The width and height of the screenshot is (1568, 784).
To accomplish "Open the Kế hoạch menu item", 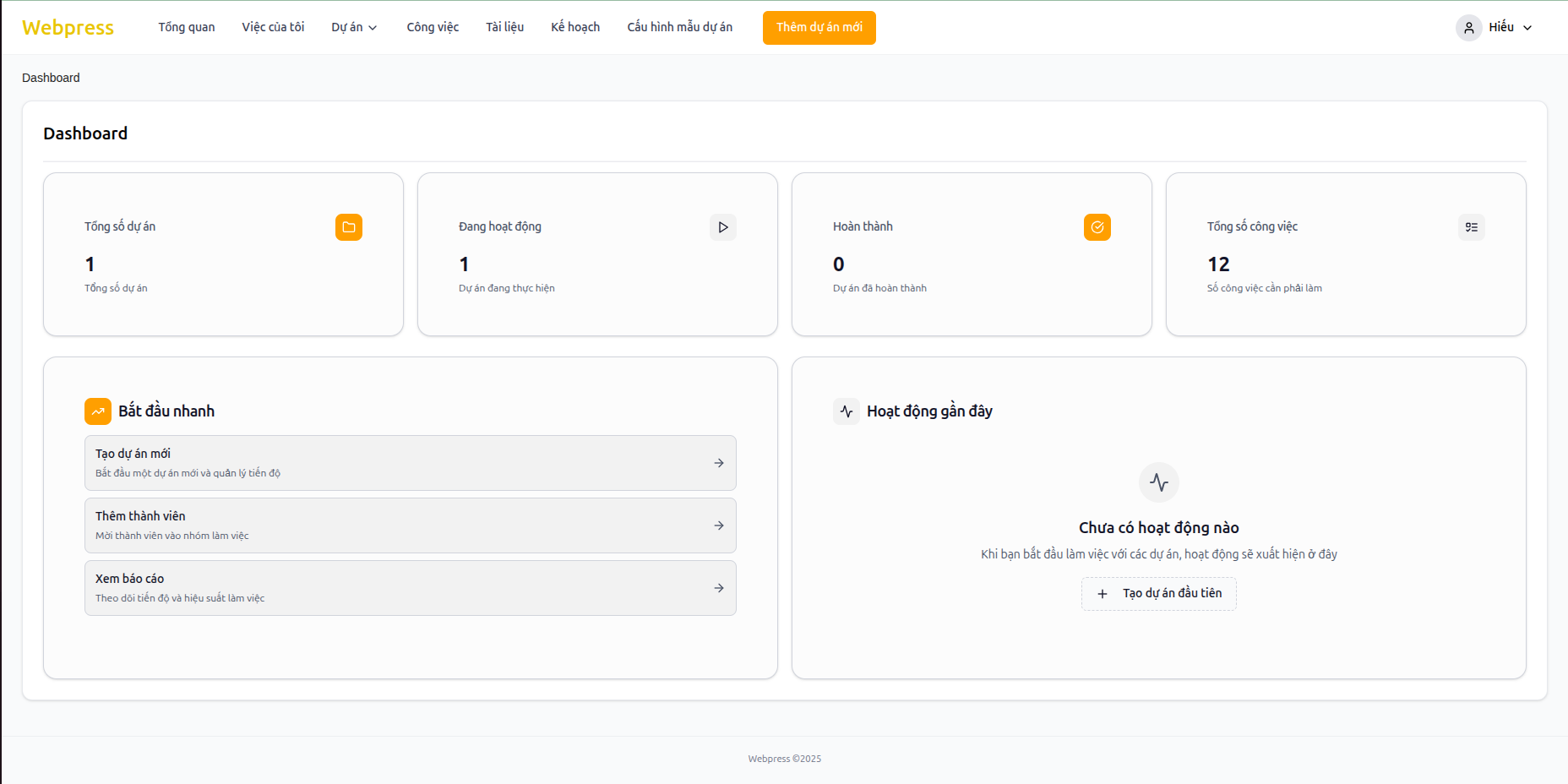I will click(575, 27).
